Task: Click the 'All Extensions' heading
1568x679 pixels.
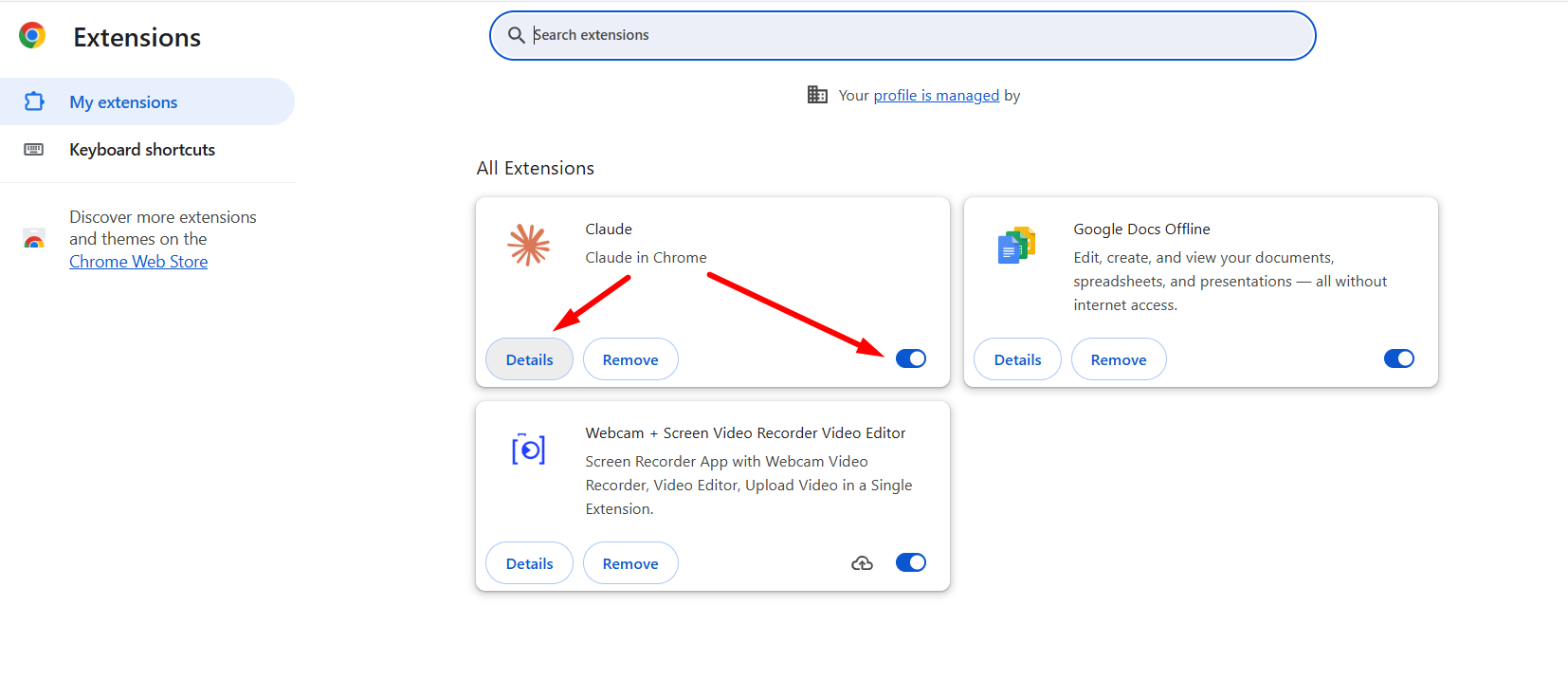Action: coord(536,168)
